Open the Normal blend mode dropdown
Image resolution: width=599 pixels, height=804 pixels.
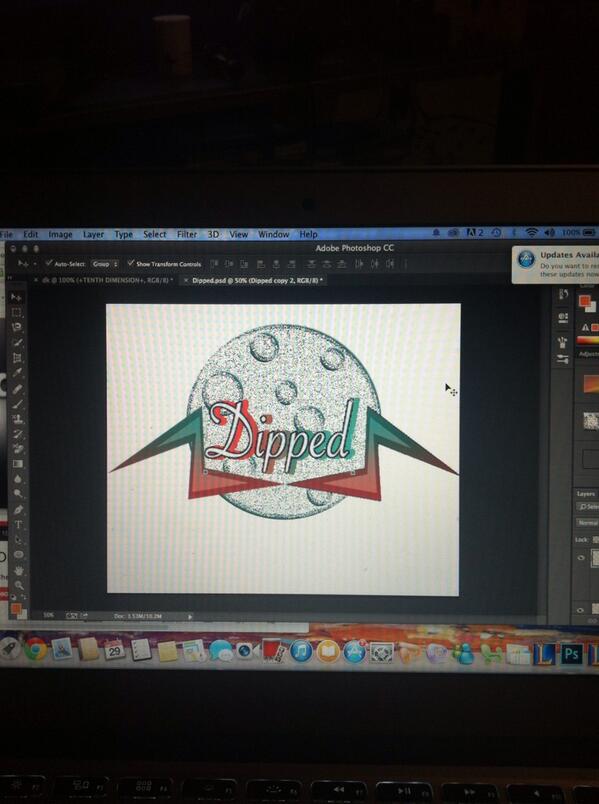pyautogui.click(x=588, y=523)
